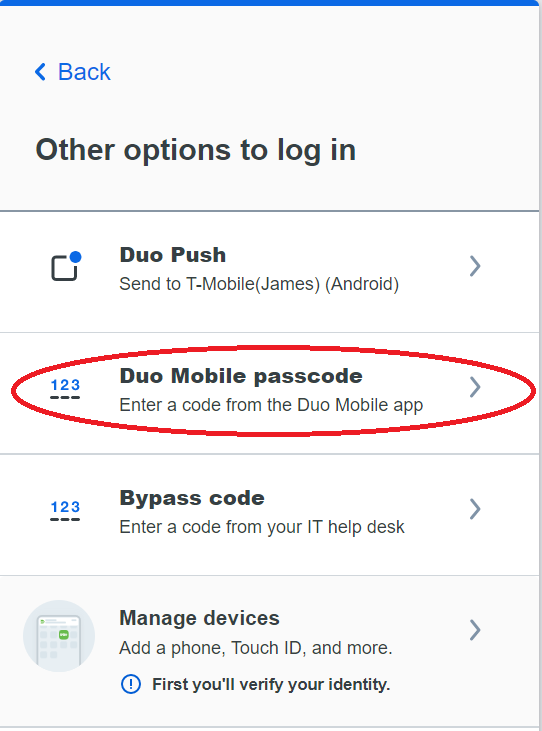Choose the Bypass code title
Screen dimensions: 542x731
192,498
